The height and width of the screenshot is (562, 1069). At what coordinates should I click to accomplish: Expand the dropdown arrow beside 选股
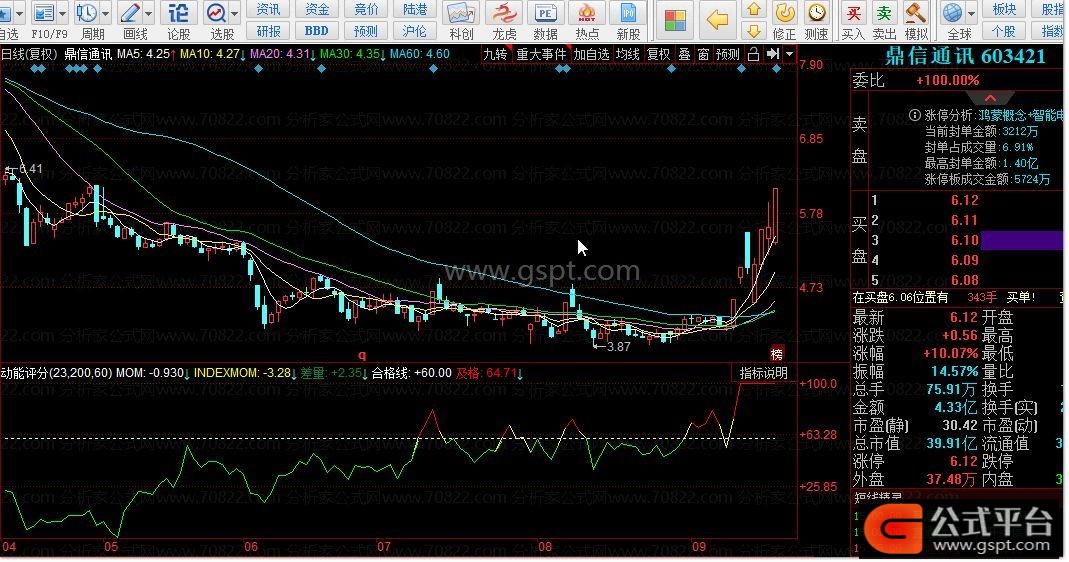coord(235,13)
